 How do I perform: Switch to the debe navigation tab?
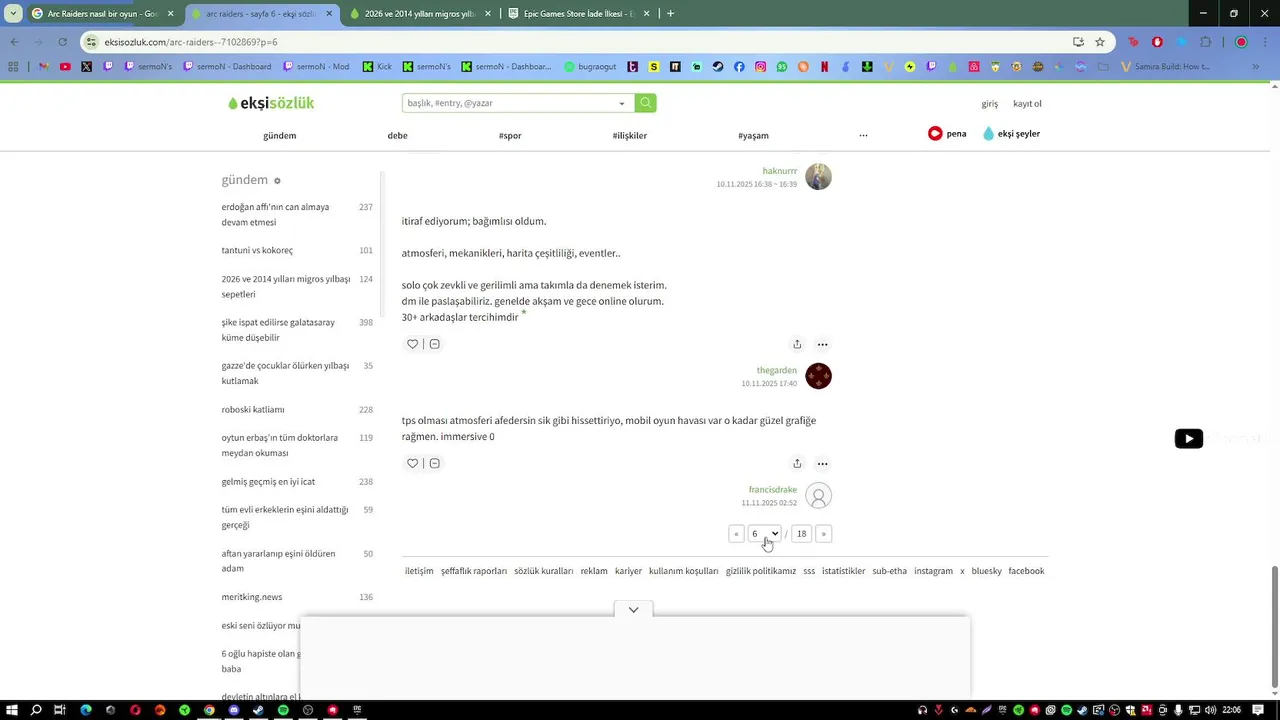coord(397,135)
